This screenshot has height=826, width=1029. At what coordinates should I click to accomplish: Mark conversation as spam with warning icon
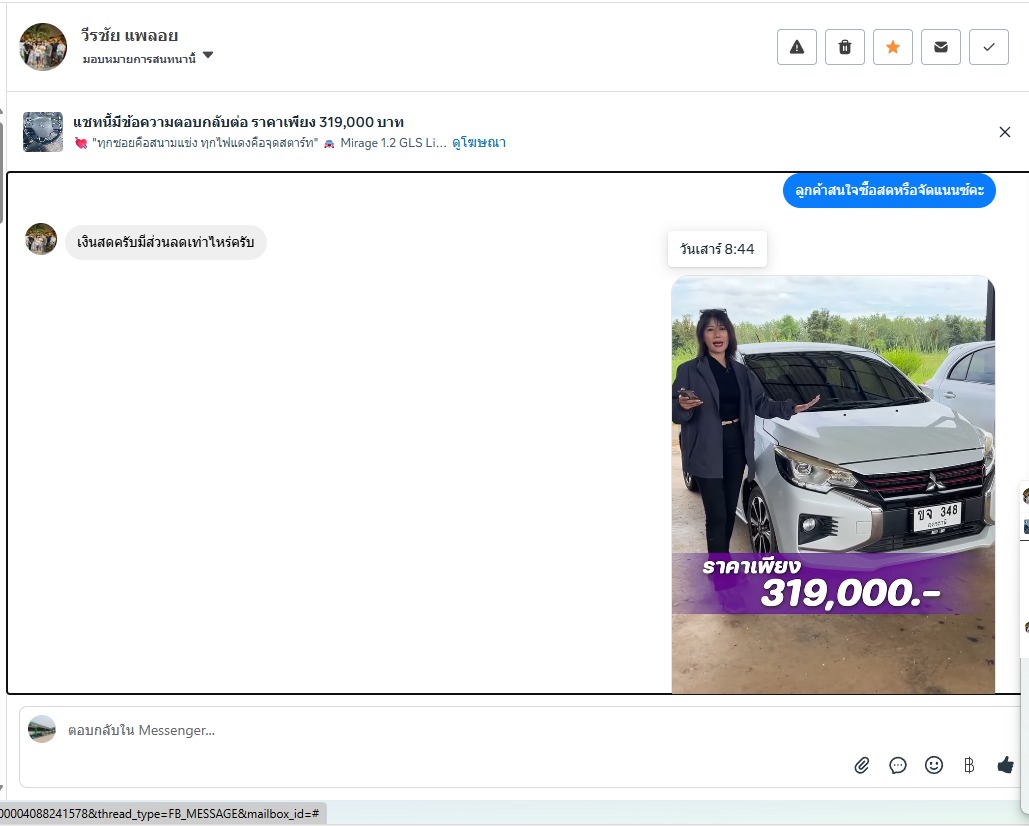point(797,47)
